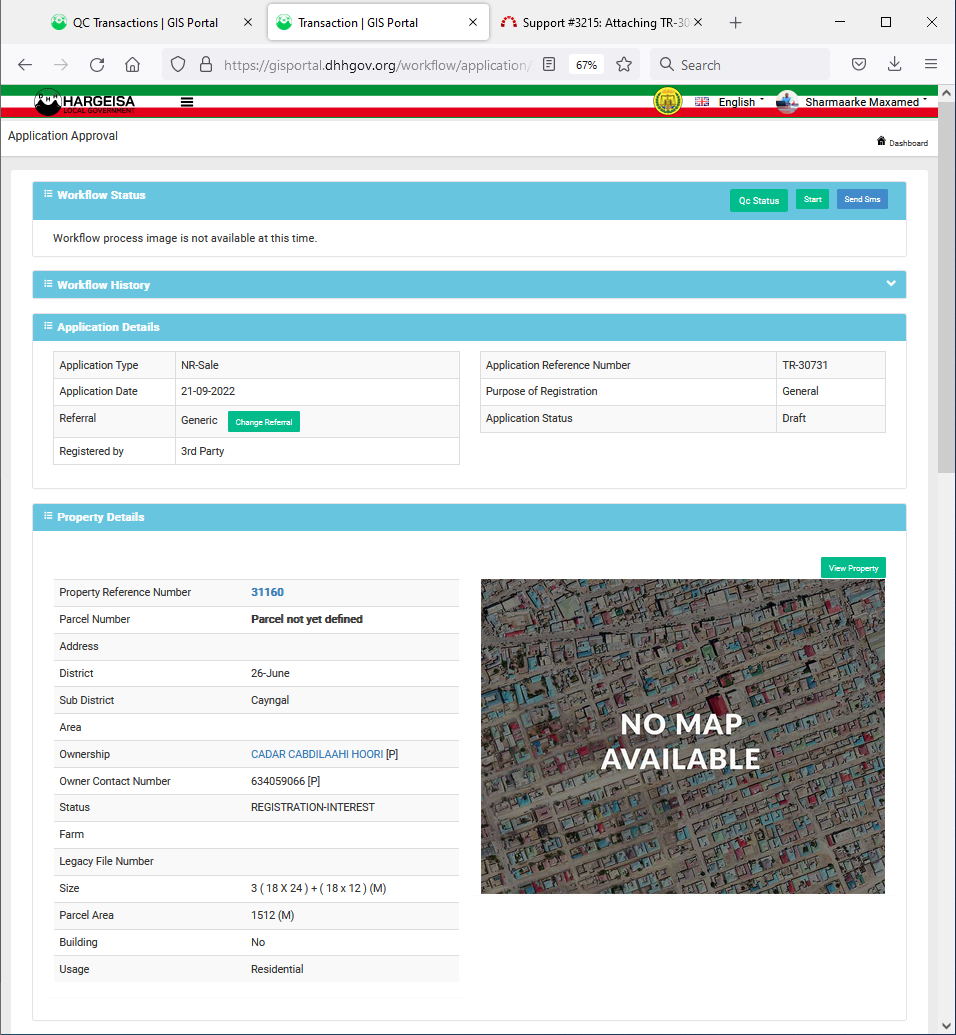Reload the page with the refresh icon
Image resolution: width=956 pixels, height=1035 pixels.
(97, 65)
